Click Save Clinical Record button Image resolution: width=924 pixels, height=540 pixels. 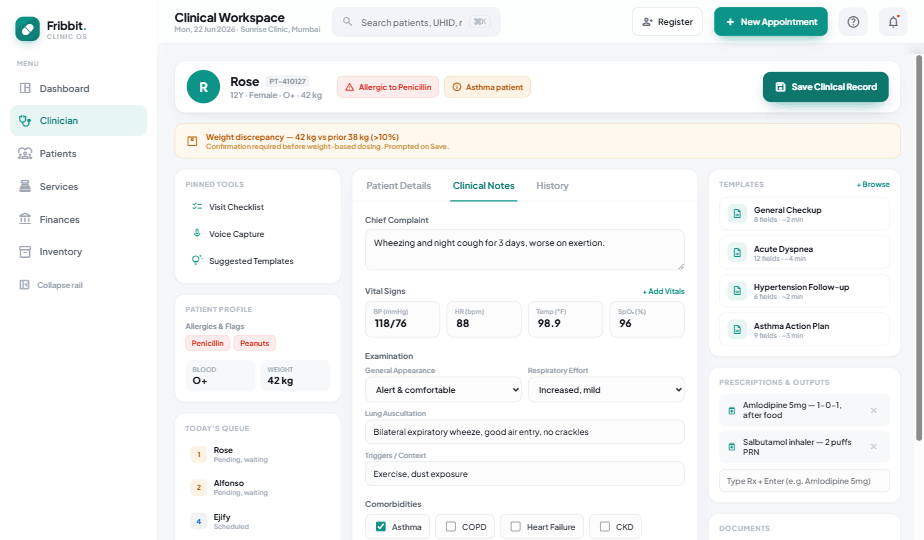pyautogui.click(x=826, y=87)
